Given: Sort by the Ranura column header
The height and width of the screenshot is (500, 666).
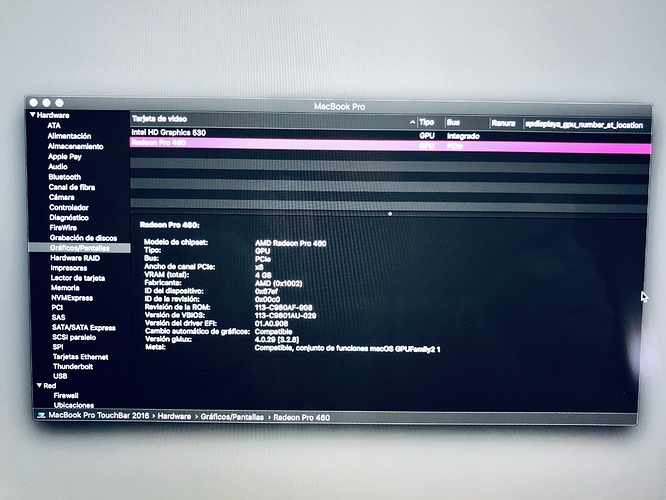Looking at the screenshot, I should (x=503, y=123).
